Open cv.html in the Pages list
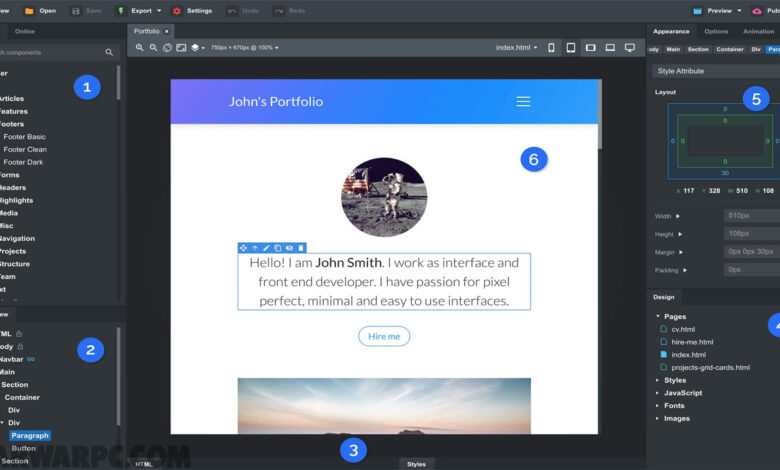 point(683,329)
